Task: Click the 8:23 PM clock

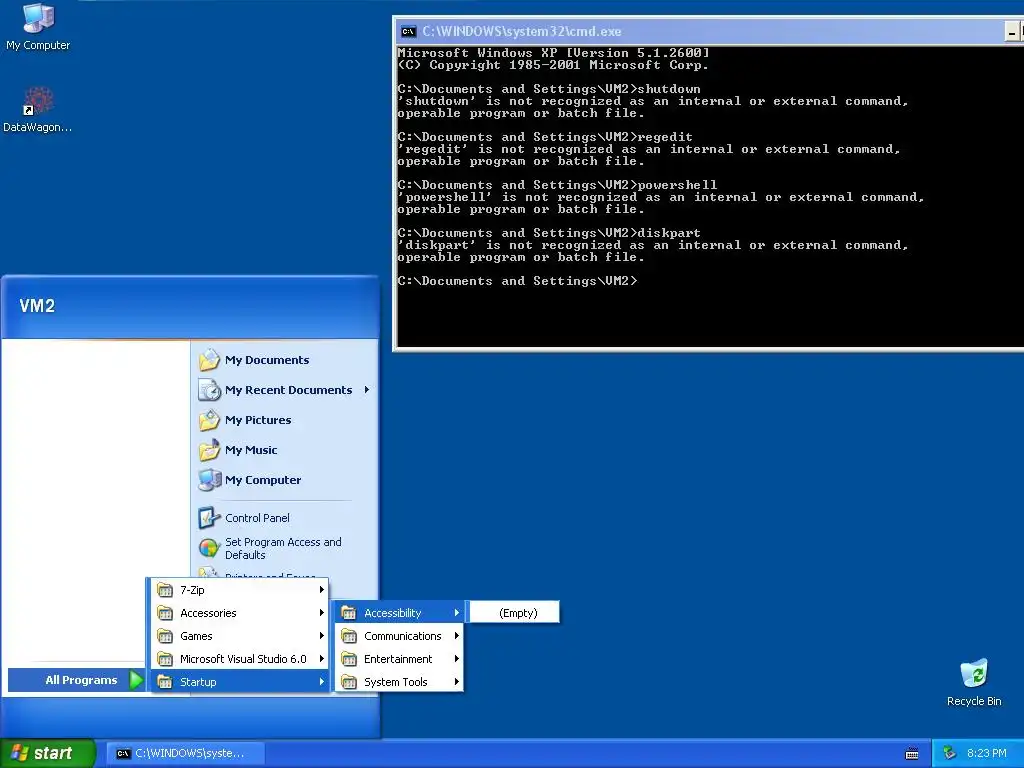Action: click(x=986, y=753)
